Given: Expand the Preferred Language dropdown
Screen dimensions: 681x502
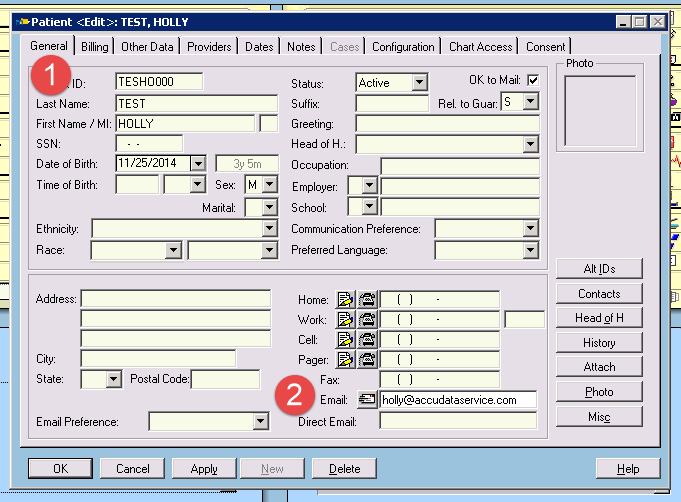Looking at the screenshot, I should [530, 250].
